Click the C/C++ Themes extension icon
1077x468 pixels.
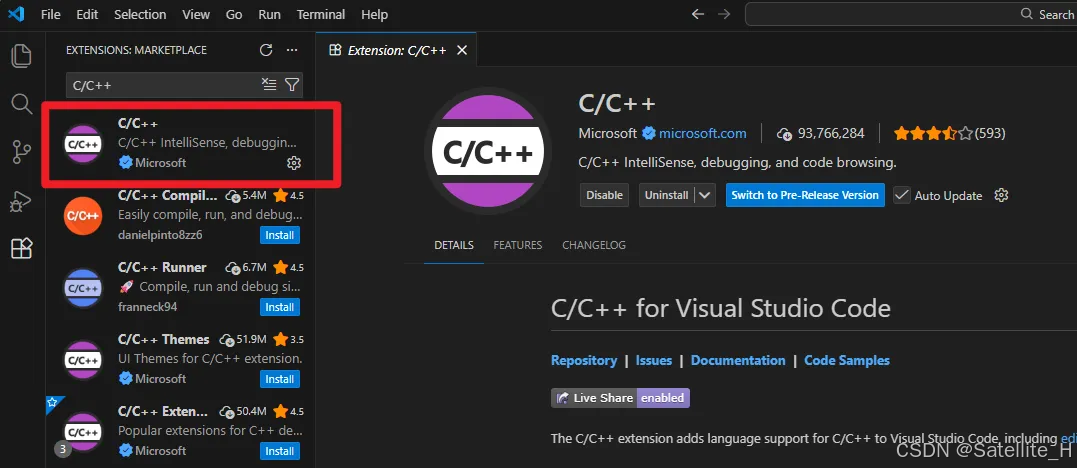point(83,359)
